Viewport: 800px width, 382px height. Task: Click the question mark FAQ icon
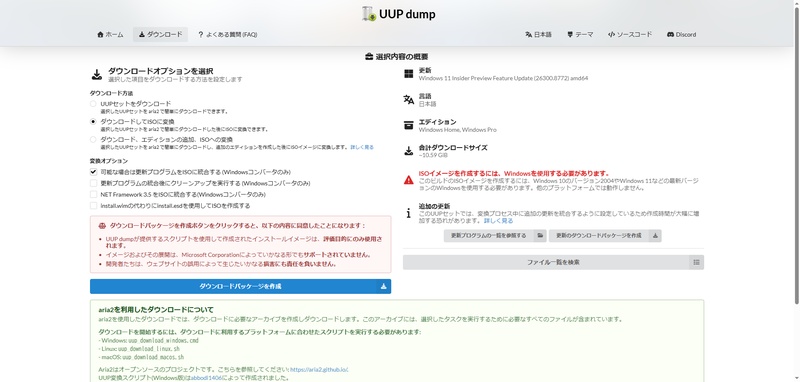pyautogui.click(x=201, y=35)
